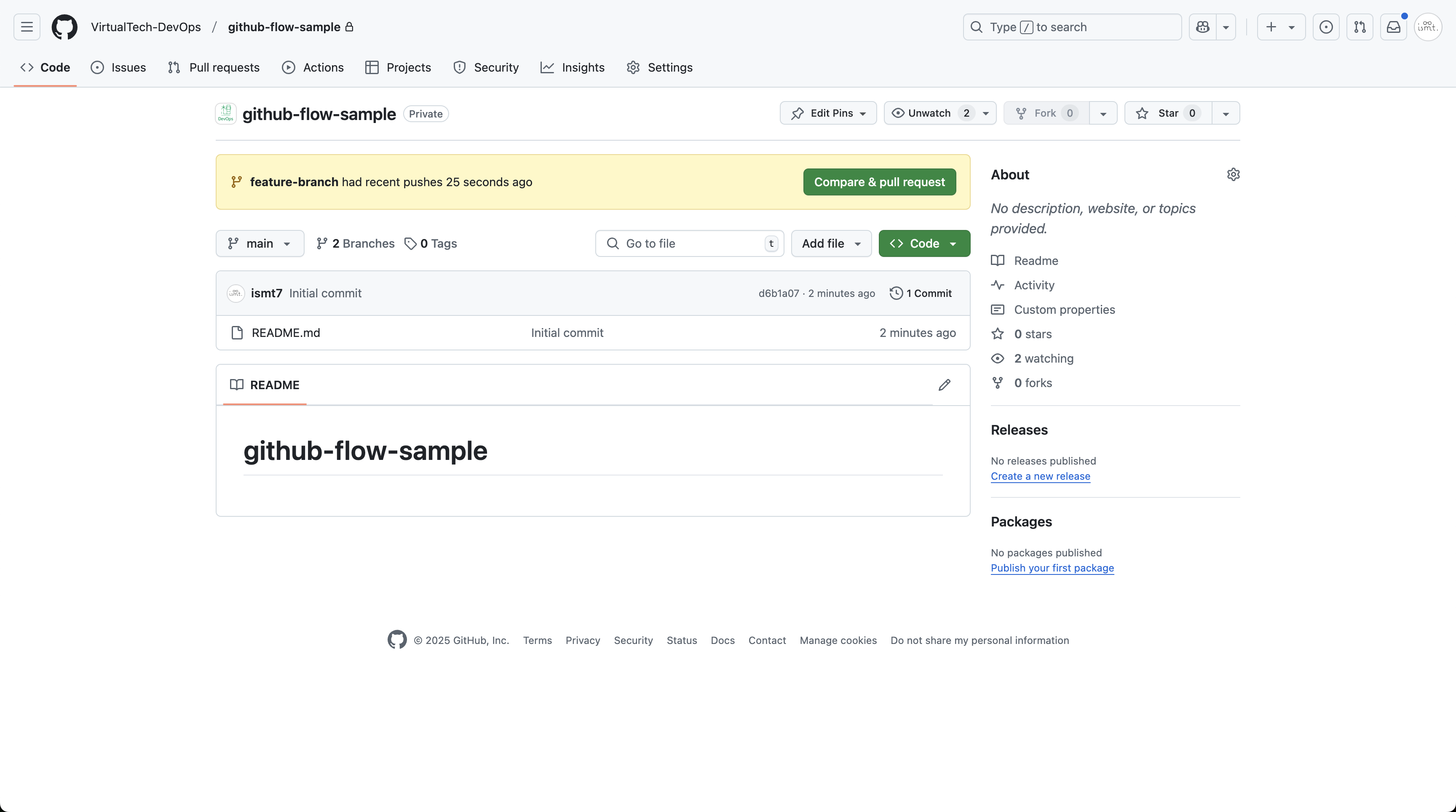Open the pull requests icon in the header
Image resolution: width=1456 pixels, height=812 pixels.
(x=1360, y=27)
